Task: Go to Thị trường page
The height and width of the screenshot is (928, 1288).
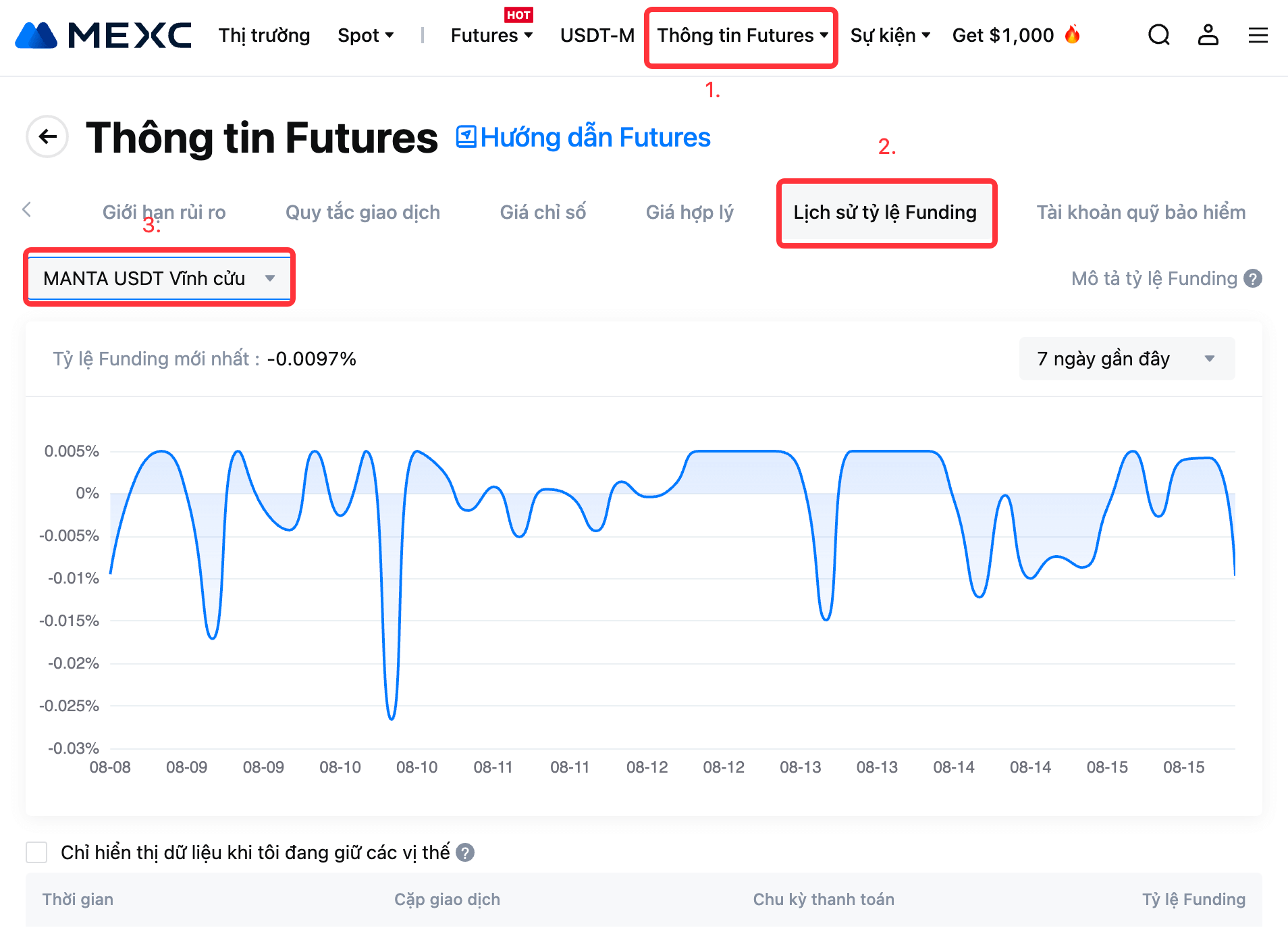Action: [264, 35]
